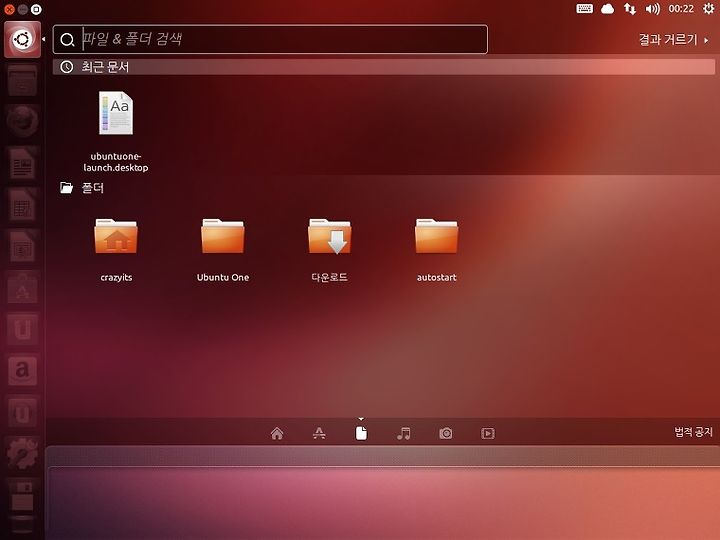
Task: Open Ubuntu Software Center in launcher
Action: (22, 287)
